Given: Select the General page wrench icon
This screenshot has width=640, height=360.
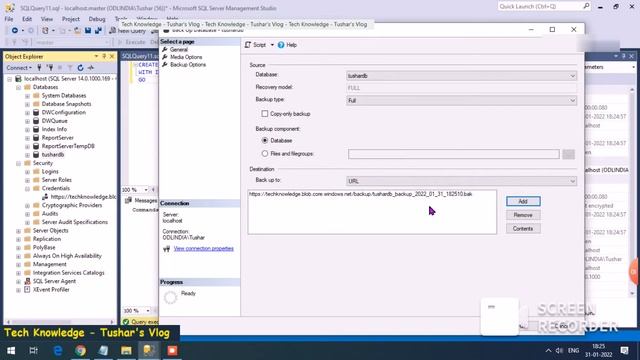Looking at the screenshot, I should pos(165,49).
